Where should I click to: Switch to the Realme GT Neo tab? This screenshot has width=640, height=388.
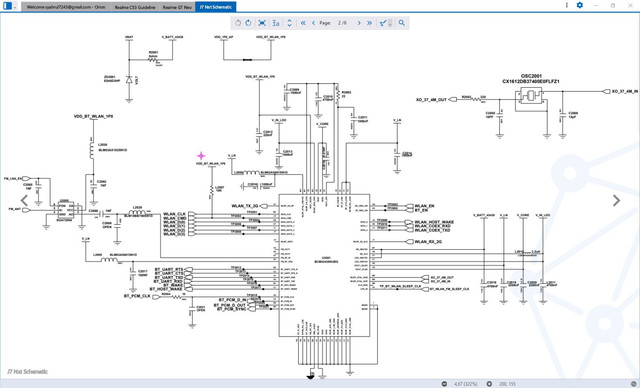pyautogui.click(x=177, y=7)
